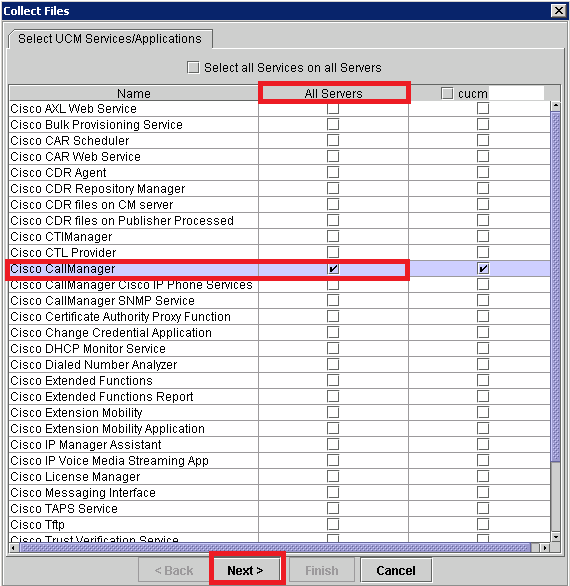This screenshot has height=586, width=570.
Task: Click the horizontal scrollbar left arrow
Action: [14, 548]
